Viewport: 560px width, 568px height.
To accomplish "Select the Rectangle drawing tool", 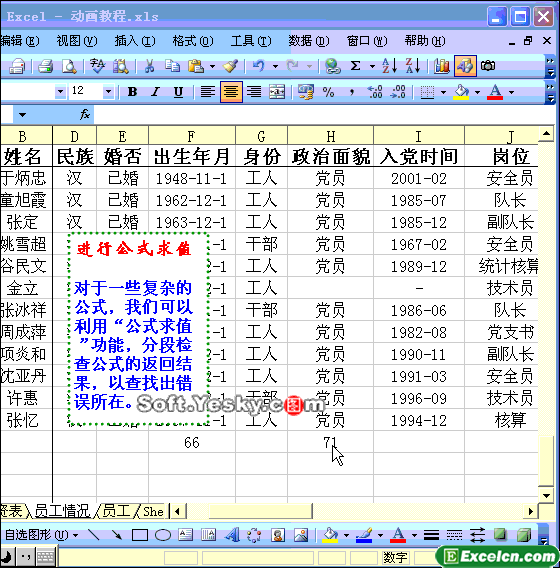I will tap(140, 535).
